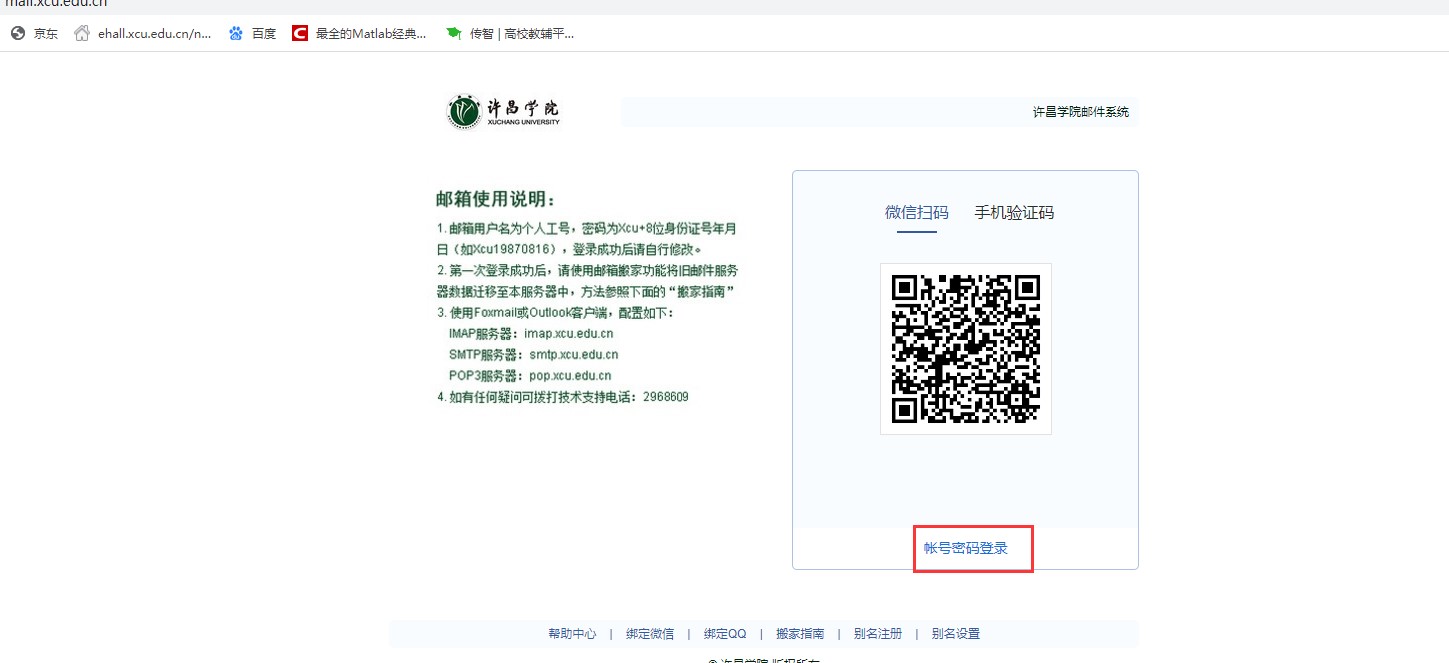Switch to the 微信扫码 tab
This screenshot has height=663, width=1449.
[917, 212]
